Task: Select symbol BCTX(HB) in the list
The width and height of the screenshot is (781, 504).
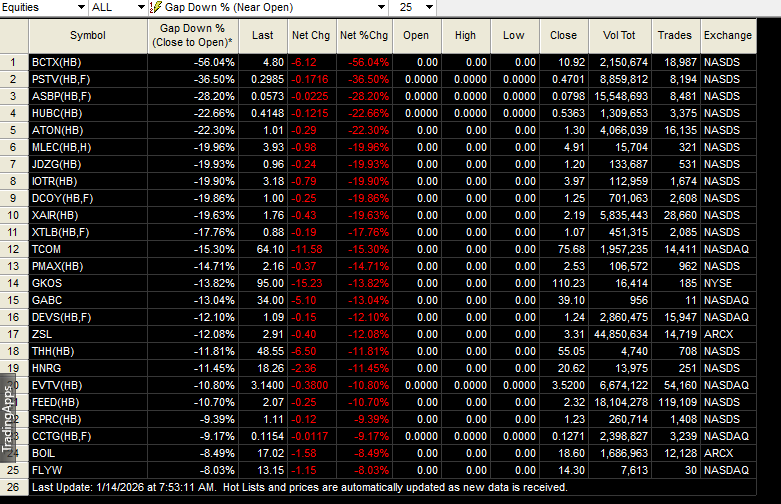Action: click(x=88, y=62)
